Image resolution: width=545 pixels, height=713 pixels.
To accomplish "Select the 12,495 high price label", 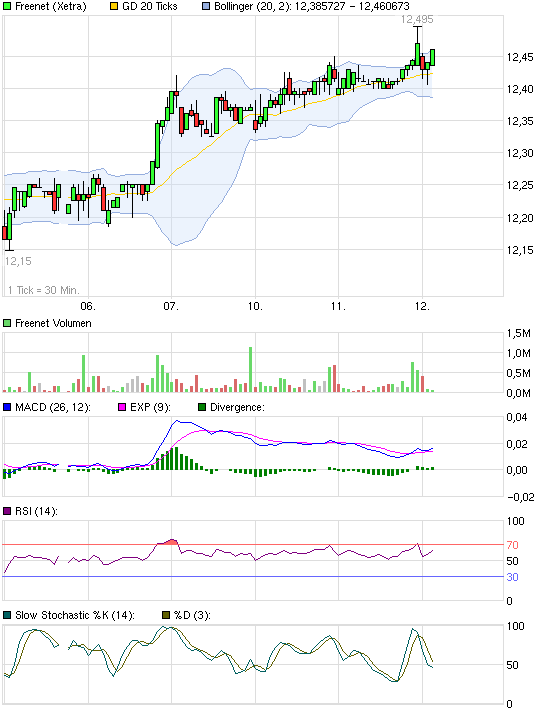I will pyautogui.click(x=417, y=19).
